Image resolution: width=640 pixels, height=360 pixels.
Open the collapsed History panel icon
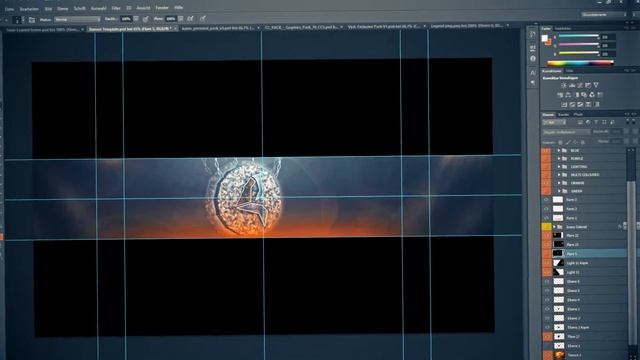click(532, 35)
